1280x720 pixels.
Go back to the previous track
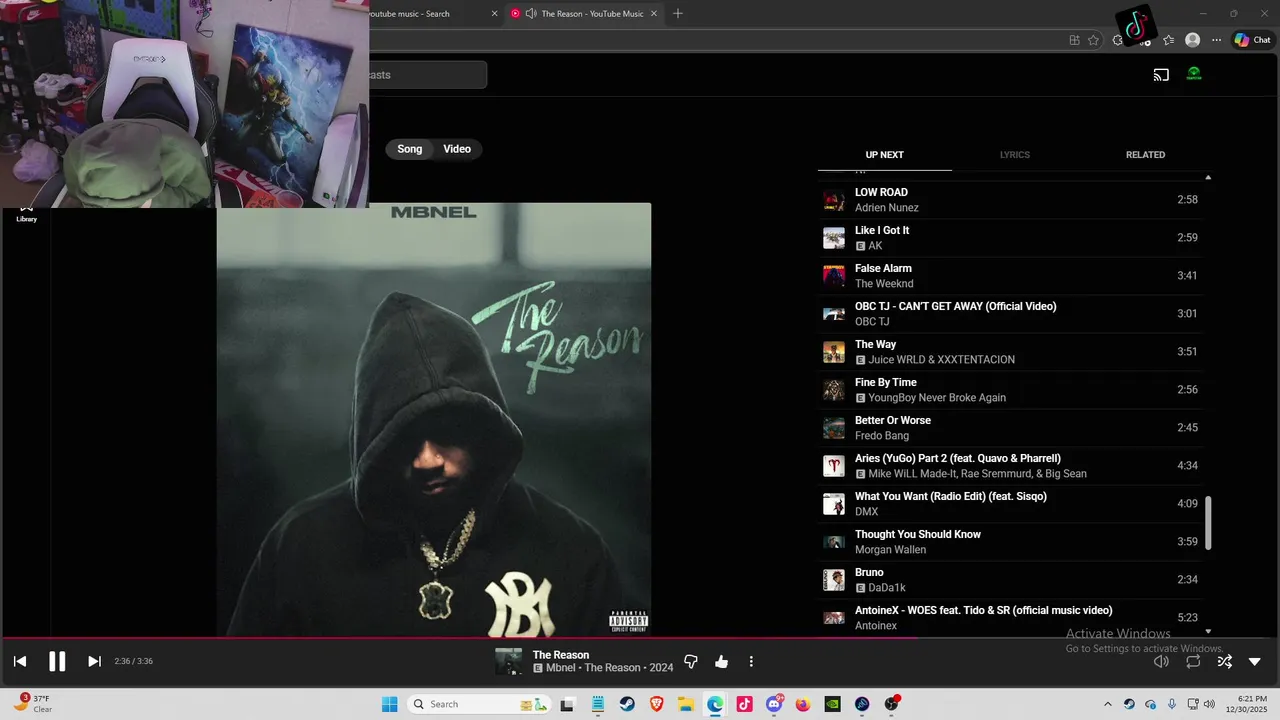(20, 661)
